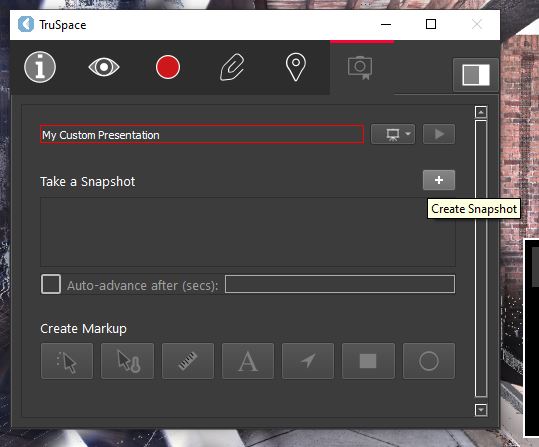The height and width of the screenshot is (447, 539).
Task: Open the paperclip Attachments tab
Action: tap(232, 67)
